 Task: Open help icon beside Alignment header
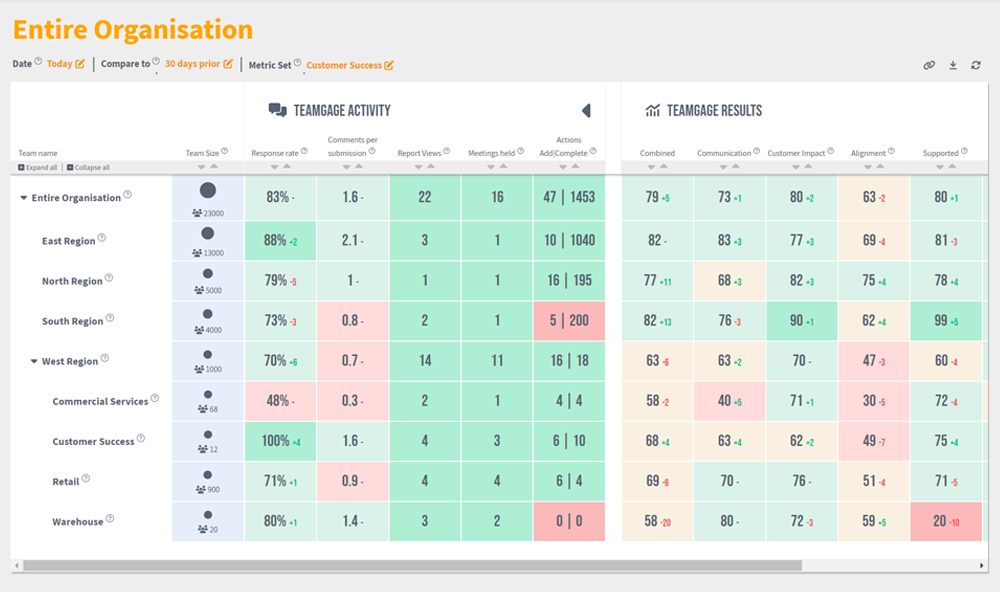[891, 151]
